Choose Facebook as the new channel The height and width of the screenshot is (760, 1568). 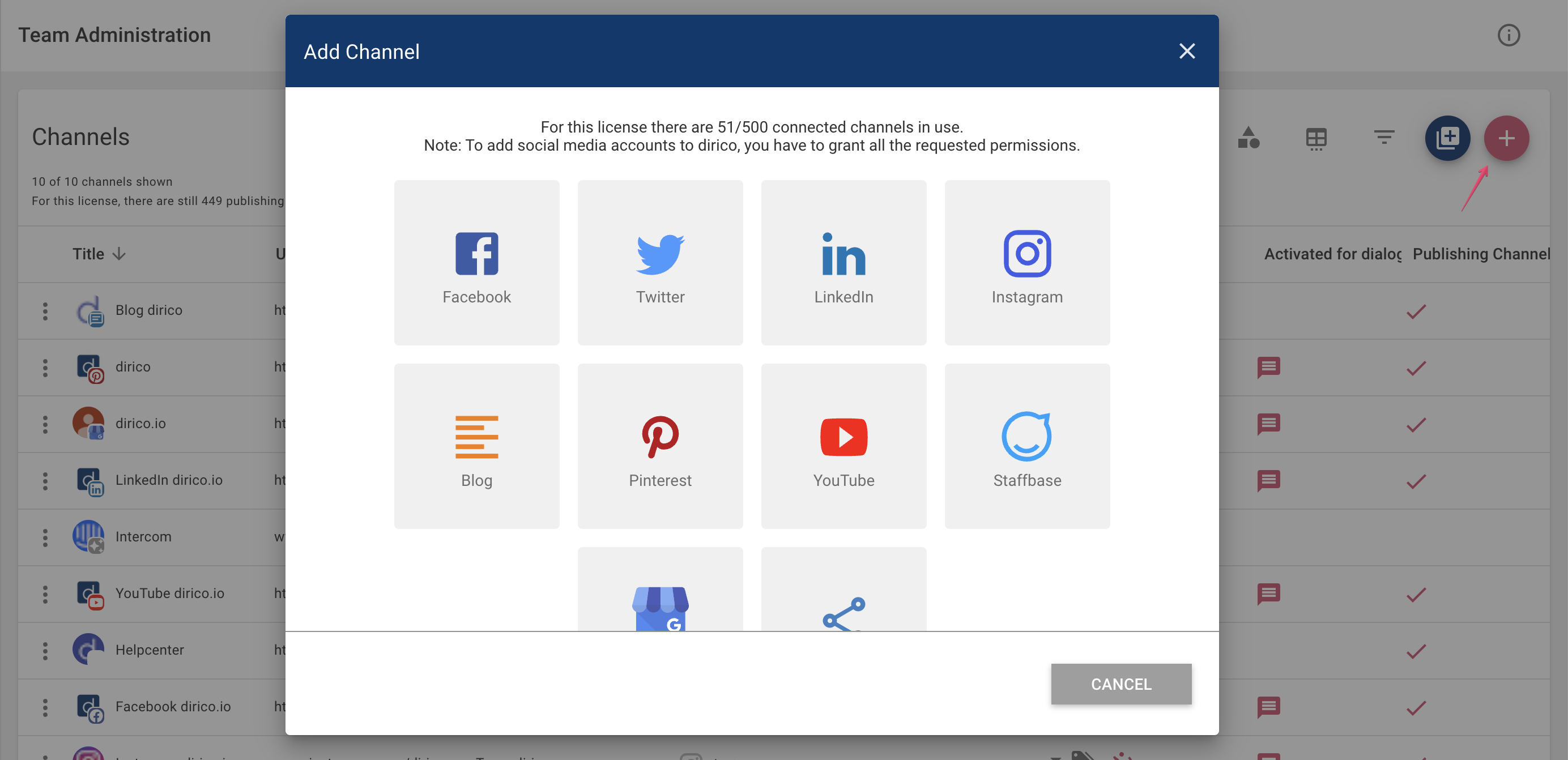point(476,263)
